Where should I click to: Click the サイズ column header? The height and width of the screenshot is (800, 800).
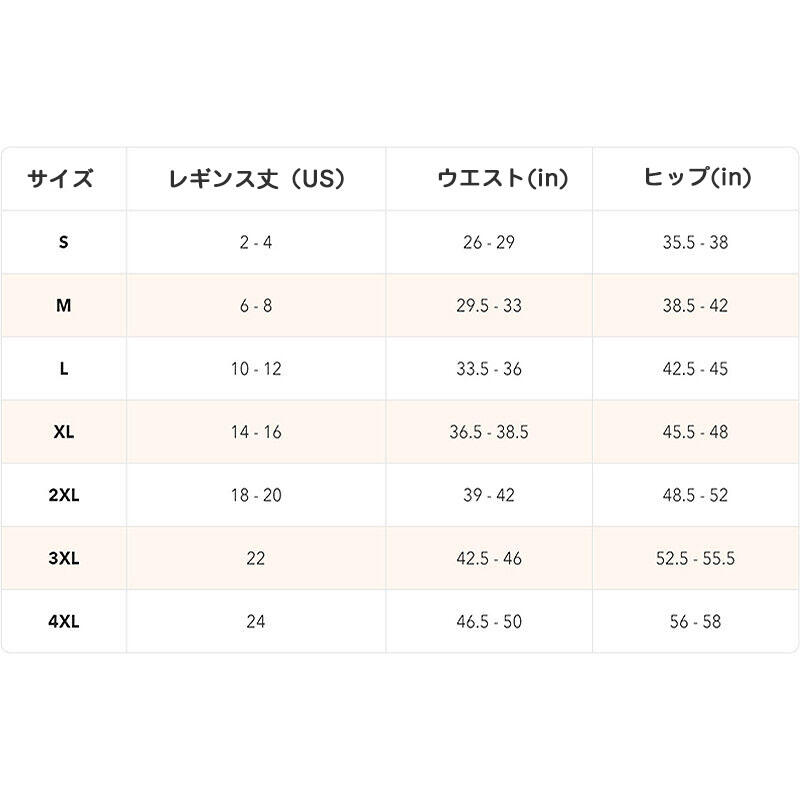pyautogui.click(x=63, y=179)
